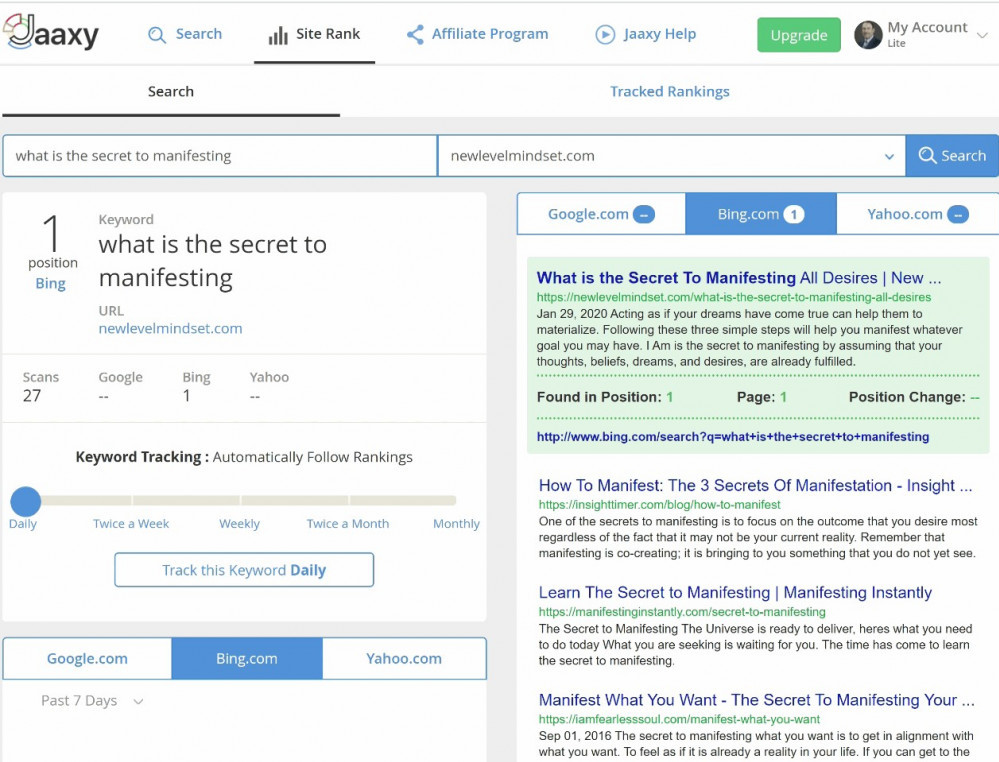999x762 pixels.
Task: Select Weekly tracking frequency
Action: coord(240,524)
